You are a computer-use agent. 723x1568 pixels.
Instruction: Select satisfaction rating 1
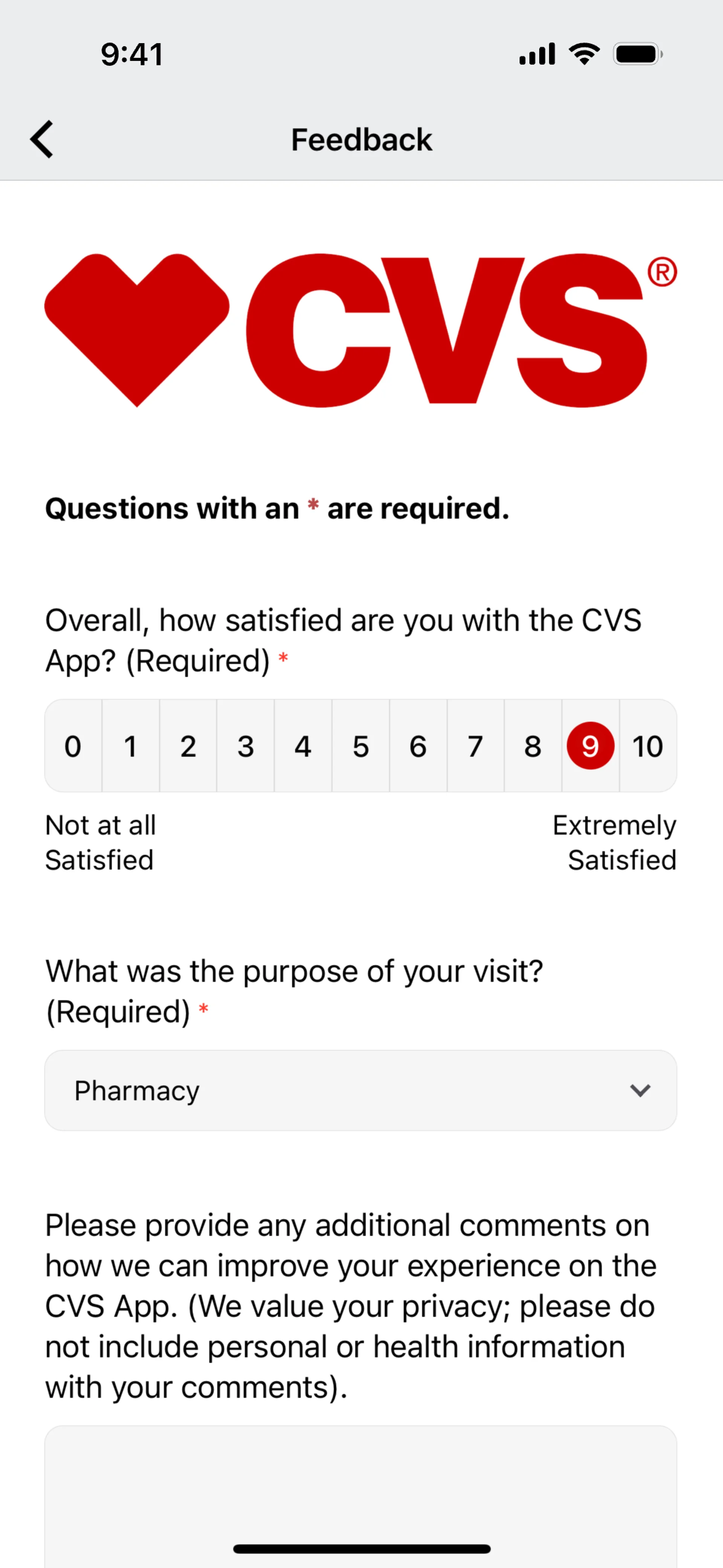click(130, 746)
